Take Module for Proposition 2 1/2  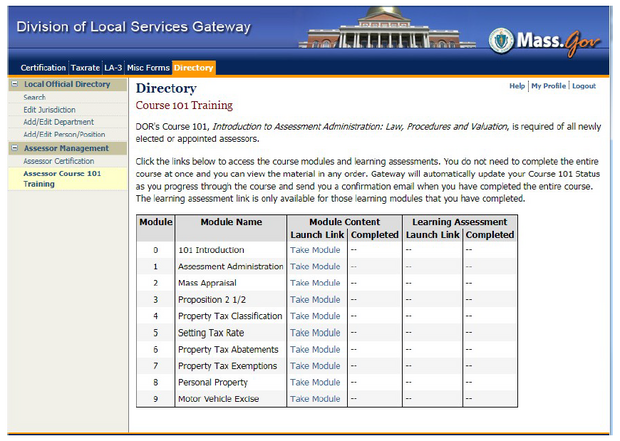pyautogui.click(x=315, y=300)
